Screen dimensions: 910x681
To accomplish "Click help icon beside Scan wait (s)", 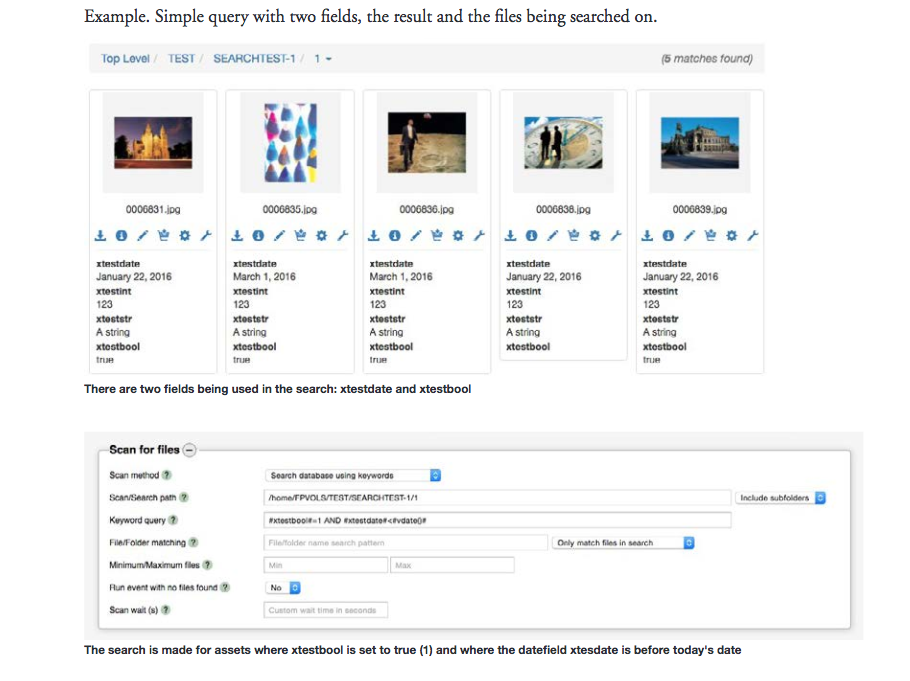I will pos(165,609).
